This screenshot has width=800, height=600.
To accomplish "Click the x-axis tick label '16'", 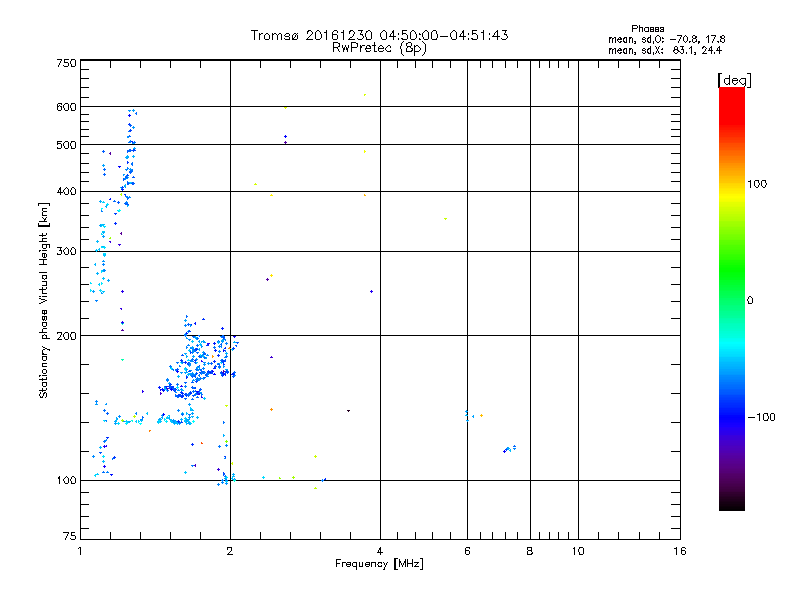I will tap(680, 551).
